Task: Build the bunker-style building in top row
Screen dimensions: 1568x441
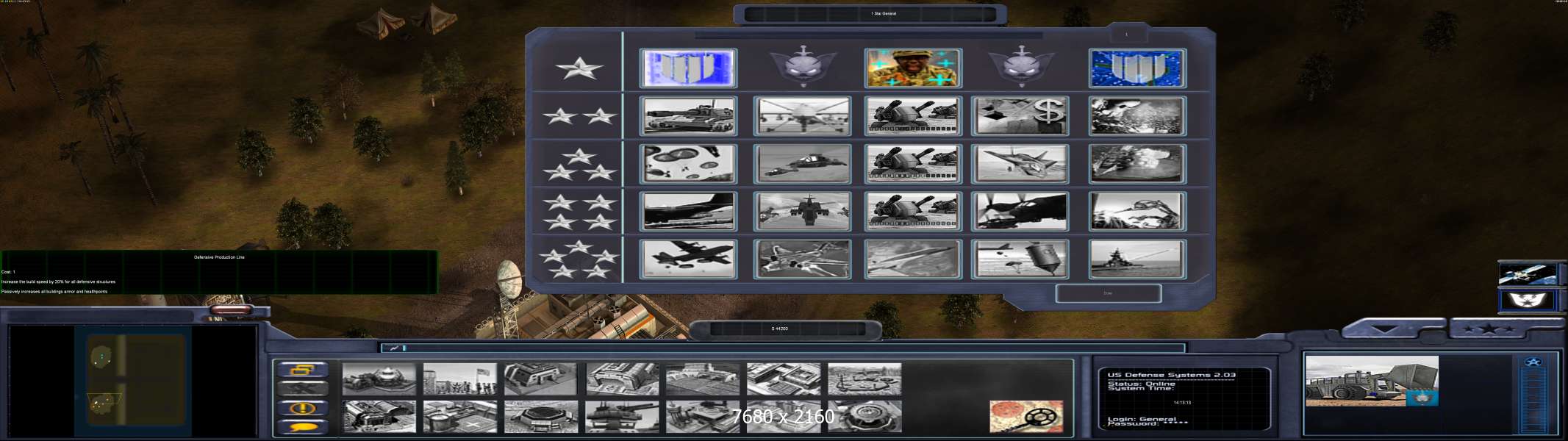Action: coord(541,379)
